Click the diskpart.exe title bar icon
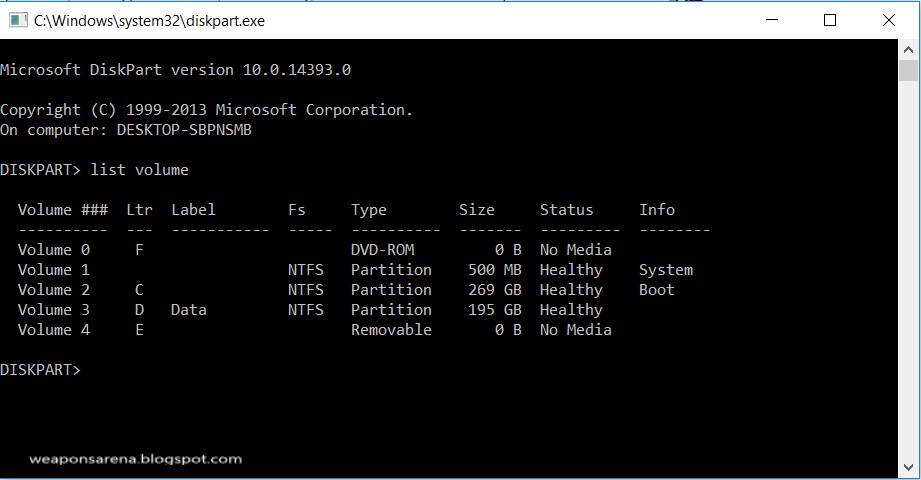Viewport: 921px width, 480px height. coord(17,20)
